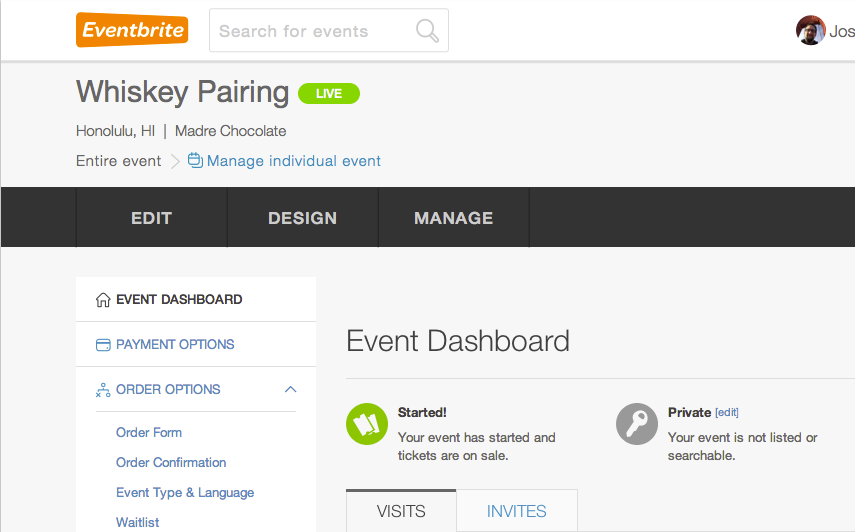Screen dimensions: 855x532
Task: Click the search magnifier icon
Action: pyautogui.click(x=427, y=31)
